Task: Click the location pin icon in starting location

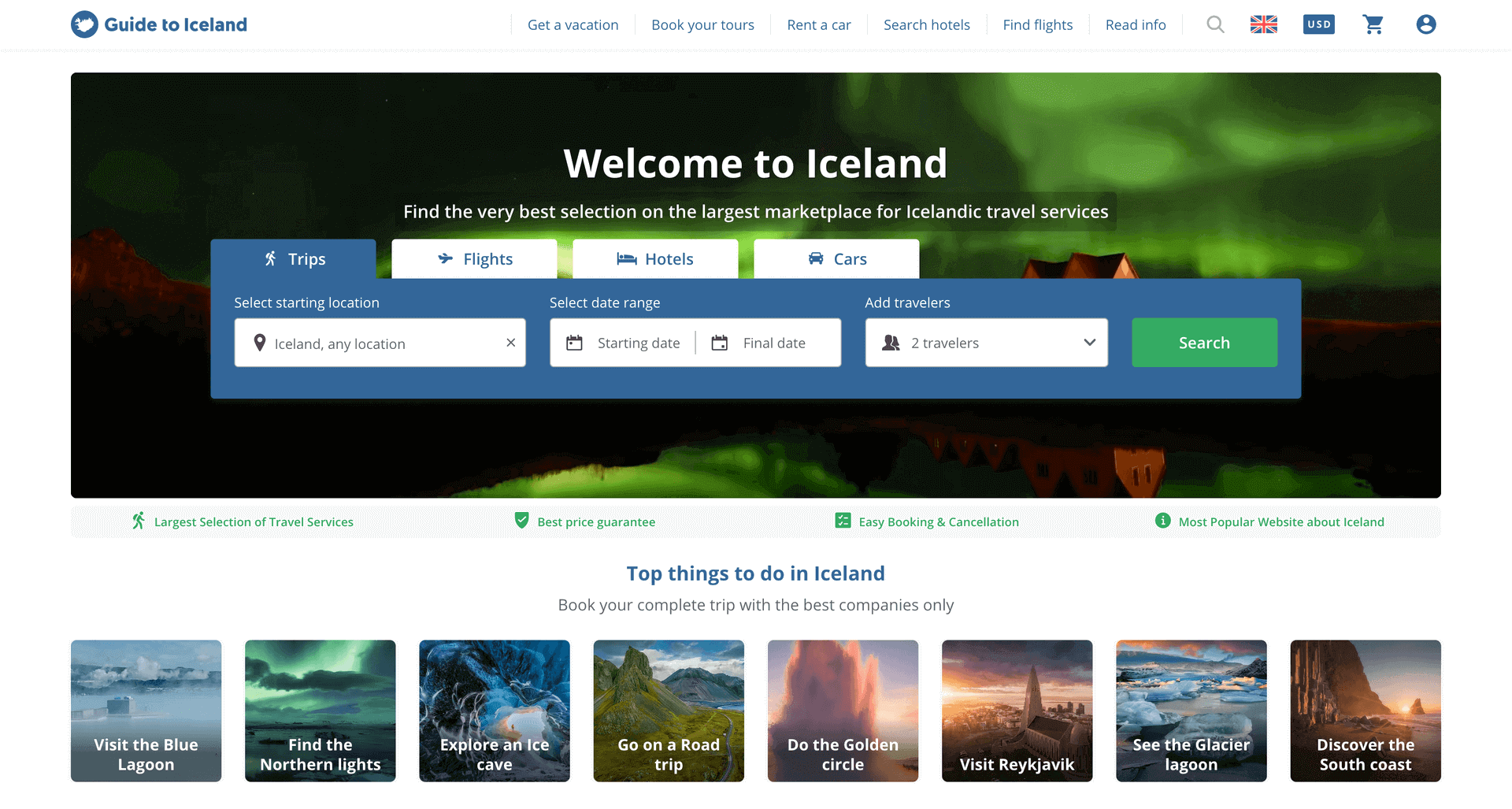Action: (x=260, y=343)
